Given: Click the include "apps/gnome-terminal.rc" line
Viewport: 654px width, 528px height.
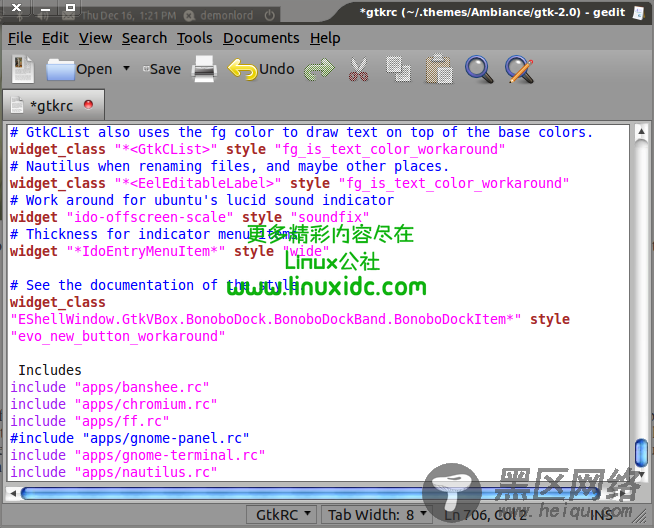Looking at the screenshot, I should click(138, 455).
